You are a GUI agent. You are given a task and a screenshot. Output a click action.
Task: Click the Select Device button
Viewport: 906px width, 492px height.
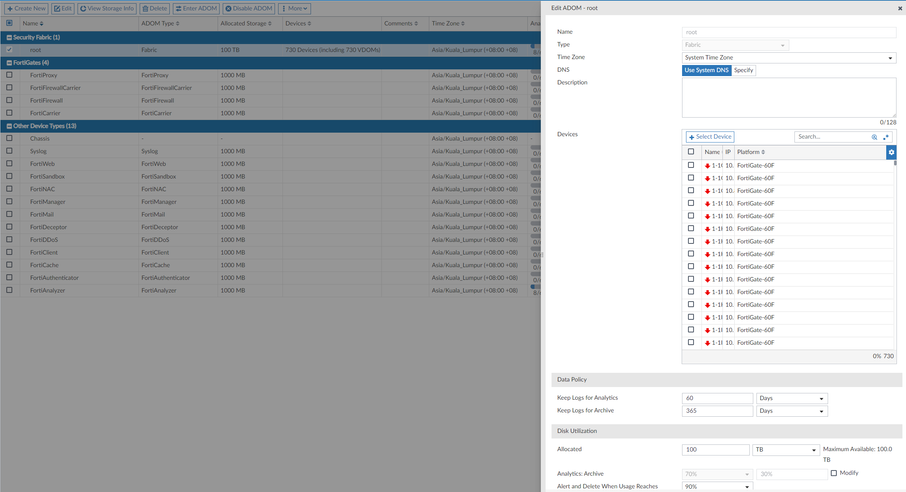coord(710,137)
